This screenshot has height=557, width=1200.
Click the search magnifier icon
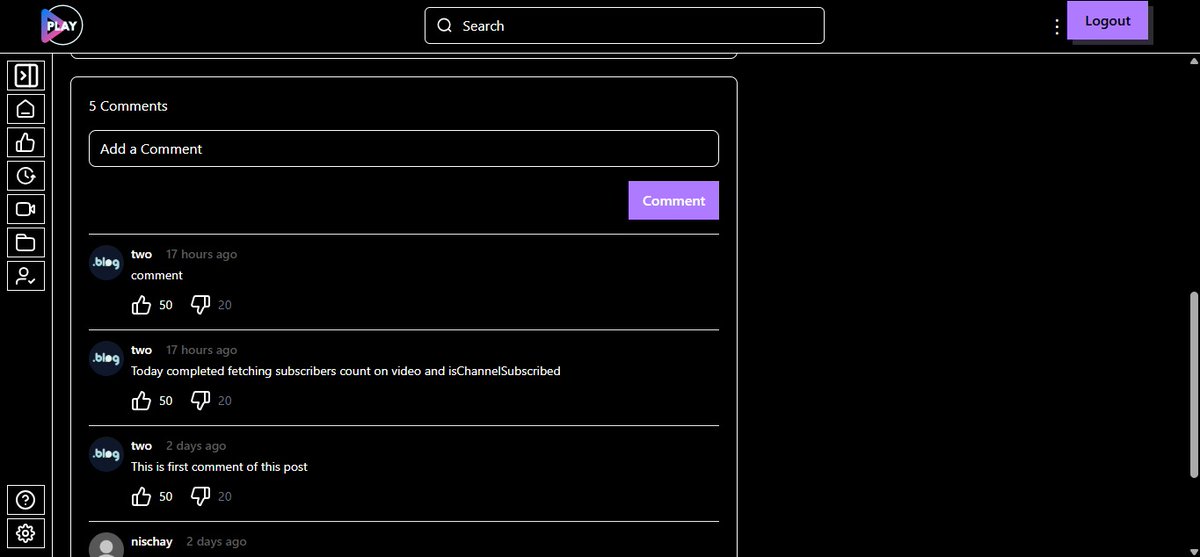445,26
